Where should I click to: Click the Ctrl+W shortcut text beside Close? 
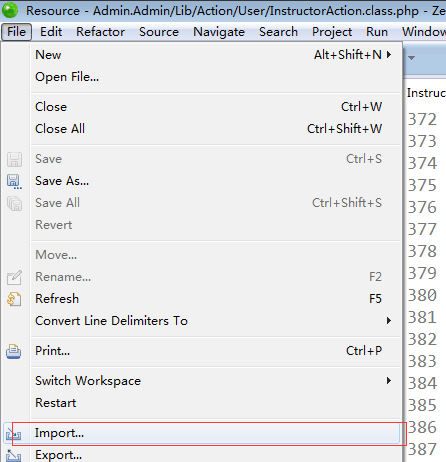click(x=361, y=107)
